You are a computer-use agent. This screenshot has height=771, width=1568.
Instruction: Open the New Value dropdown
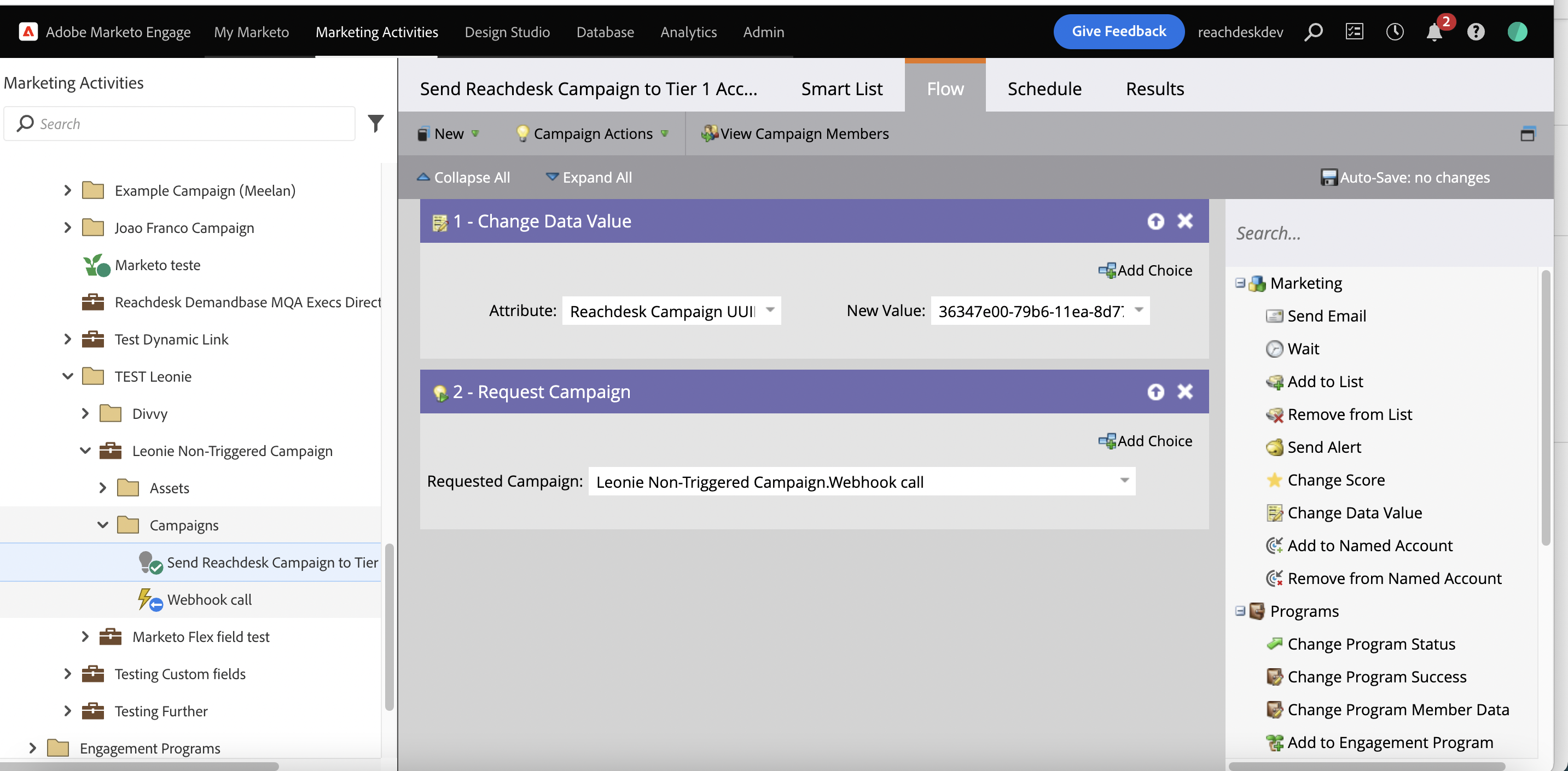(1139, 309)
